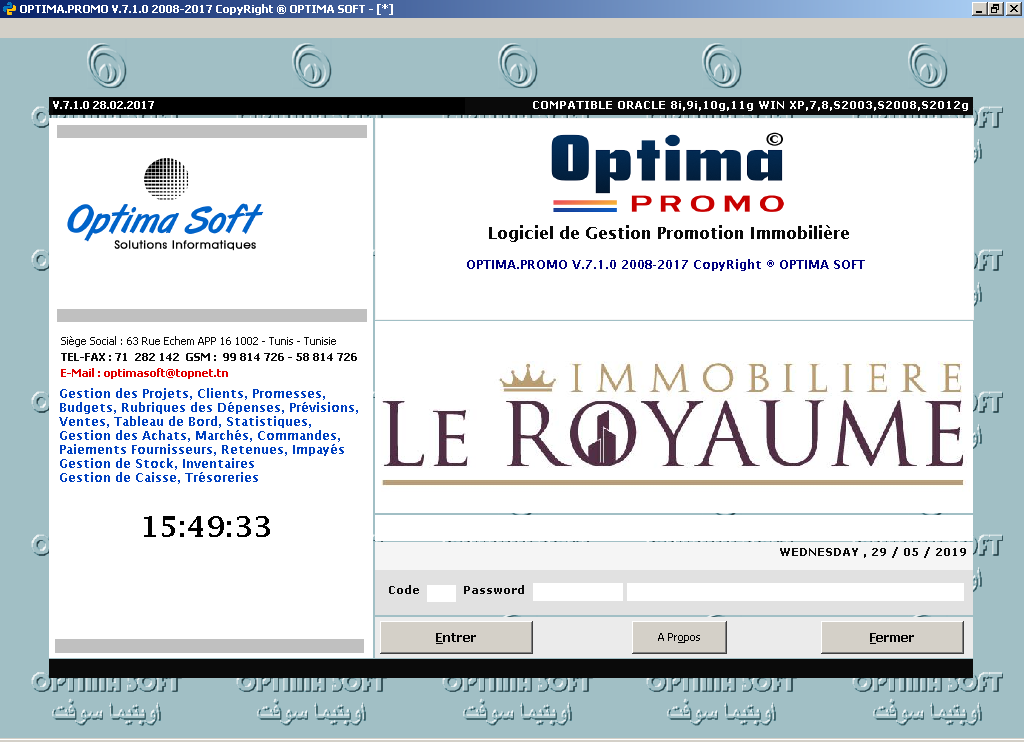
Task: Click 'Gestion des Achats, Marchés, Commandes' line
Action: pyautogui.click(x=200, y=436)
